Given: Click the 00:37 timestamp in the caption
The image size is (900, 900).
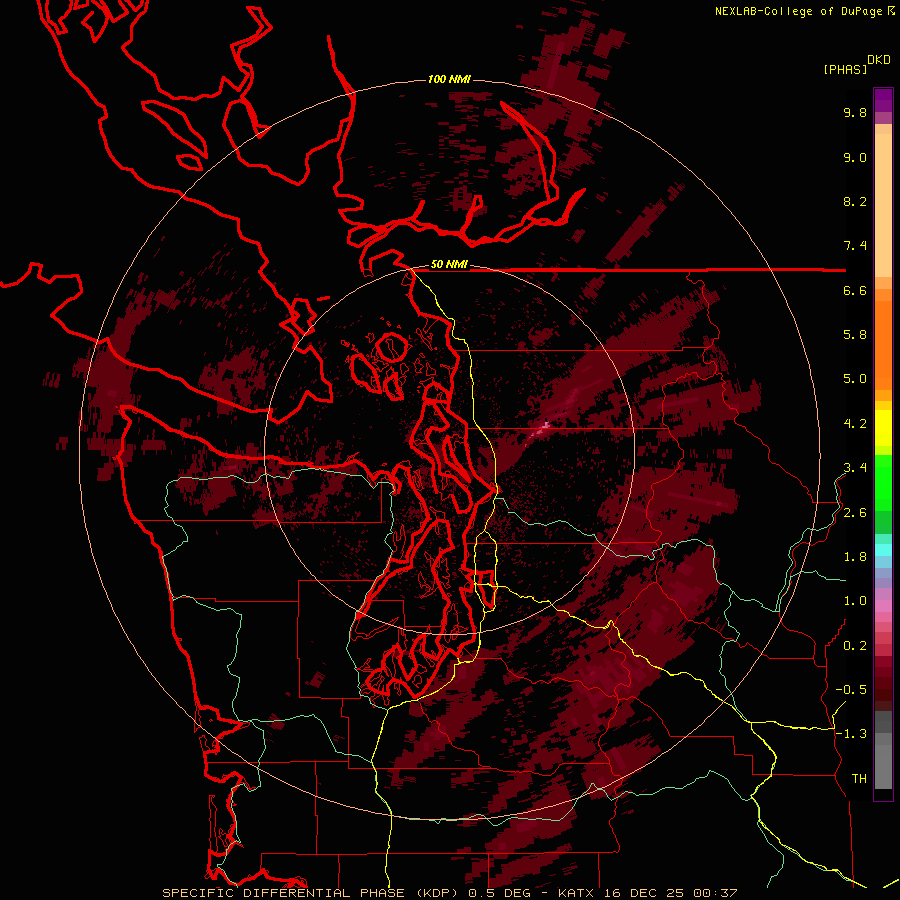Looking at the screenshot, I should pos(715,893).
